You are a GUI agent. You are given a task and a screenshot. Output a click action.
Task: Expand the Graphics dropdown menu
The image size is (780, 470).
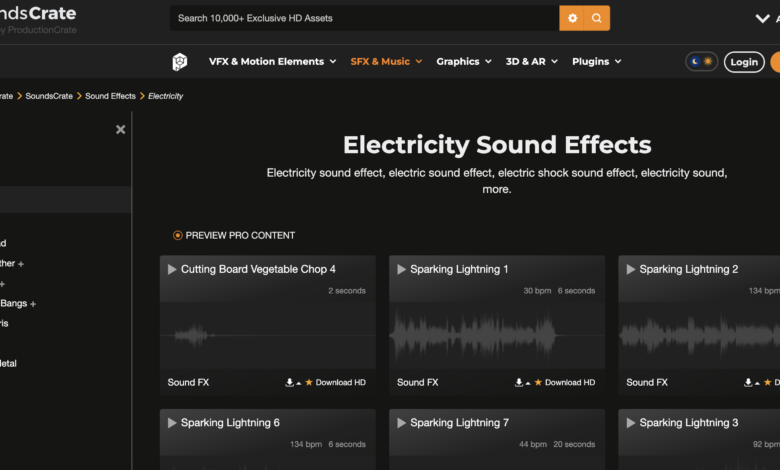464,62
